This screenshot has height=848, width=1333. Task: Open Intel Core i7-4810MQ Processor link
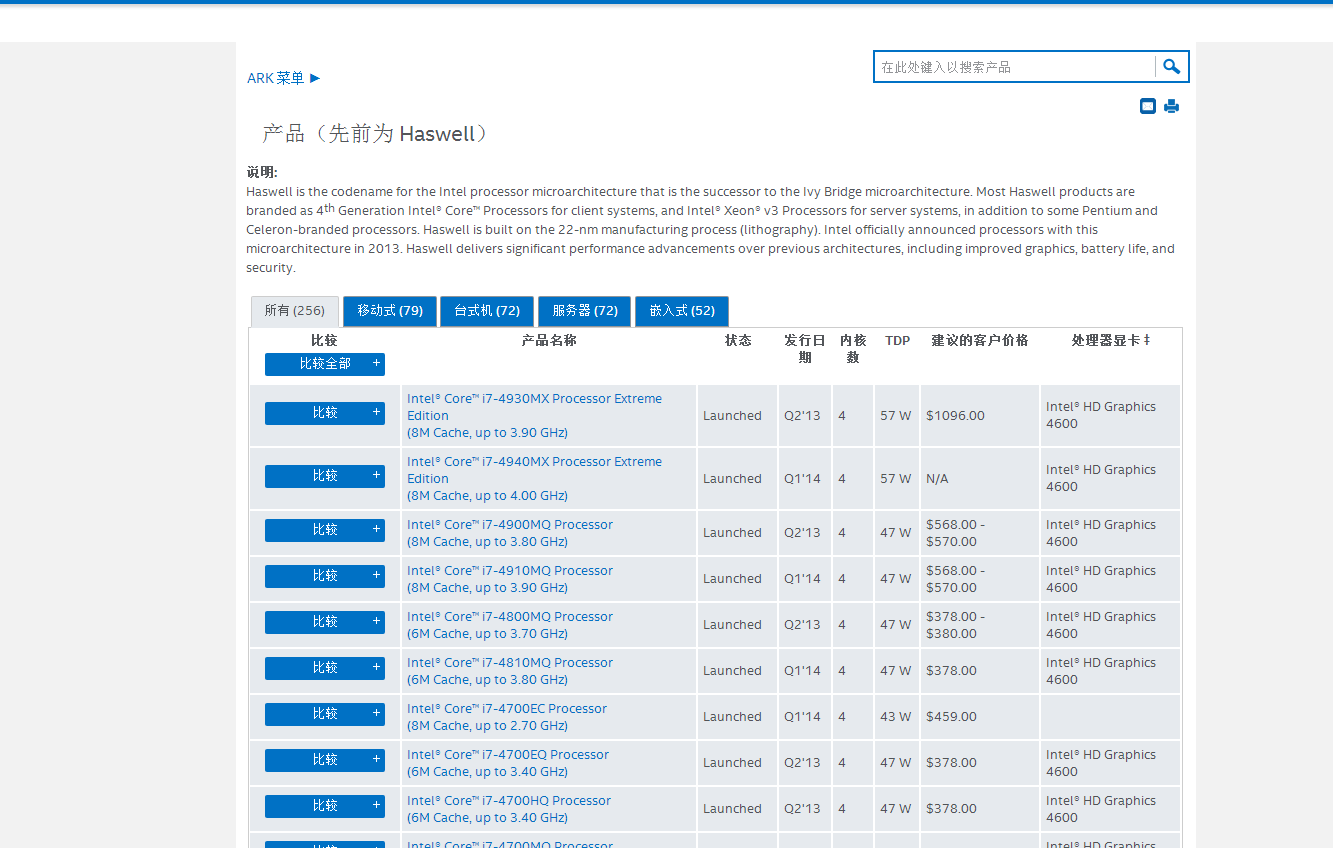click(510, 671)
